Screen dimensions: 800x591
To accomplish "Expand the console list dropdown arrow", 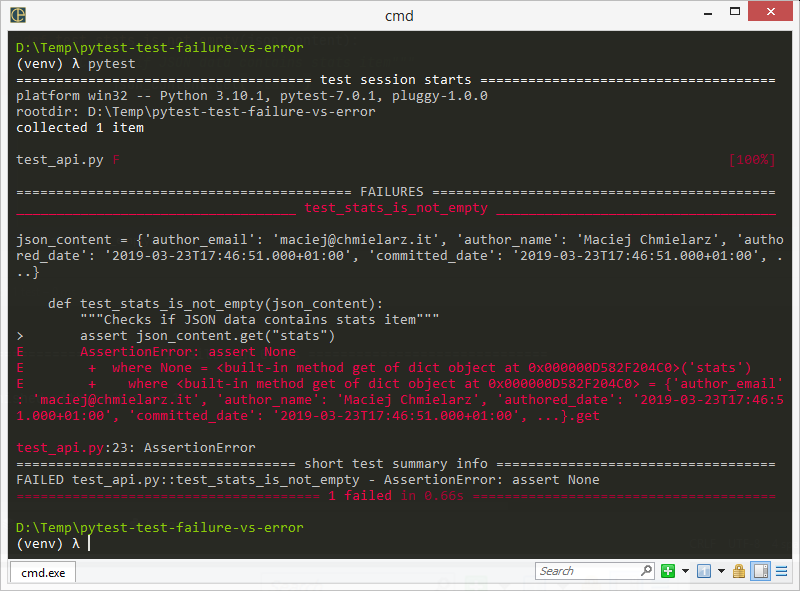I will pyautogui.click(x=721, y=571).
